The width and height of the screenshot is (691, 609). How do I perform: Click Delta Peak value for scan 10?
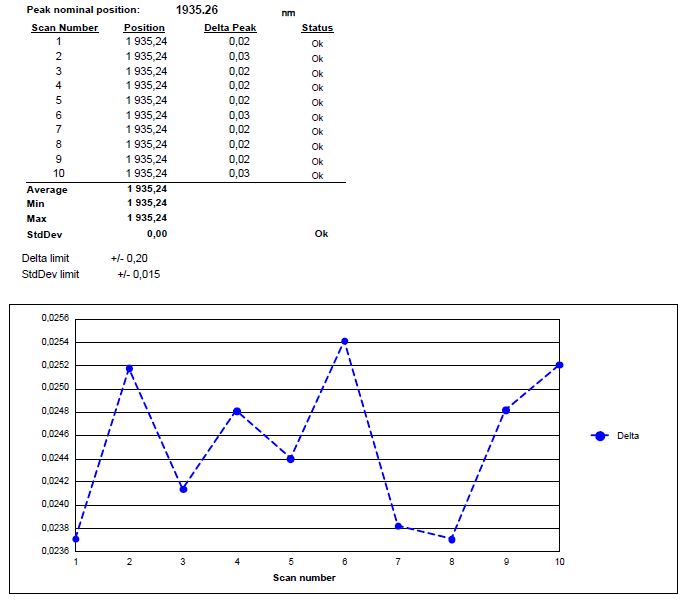click(239, 174)
